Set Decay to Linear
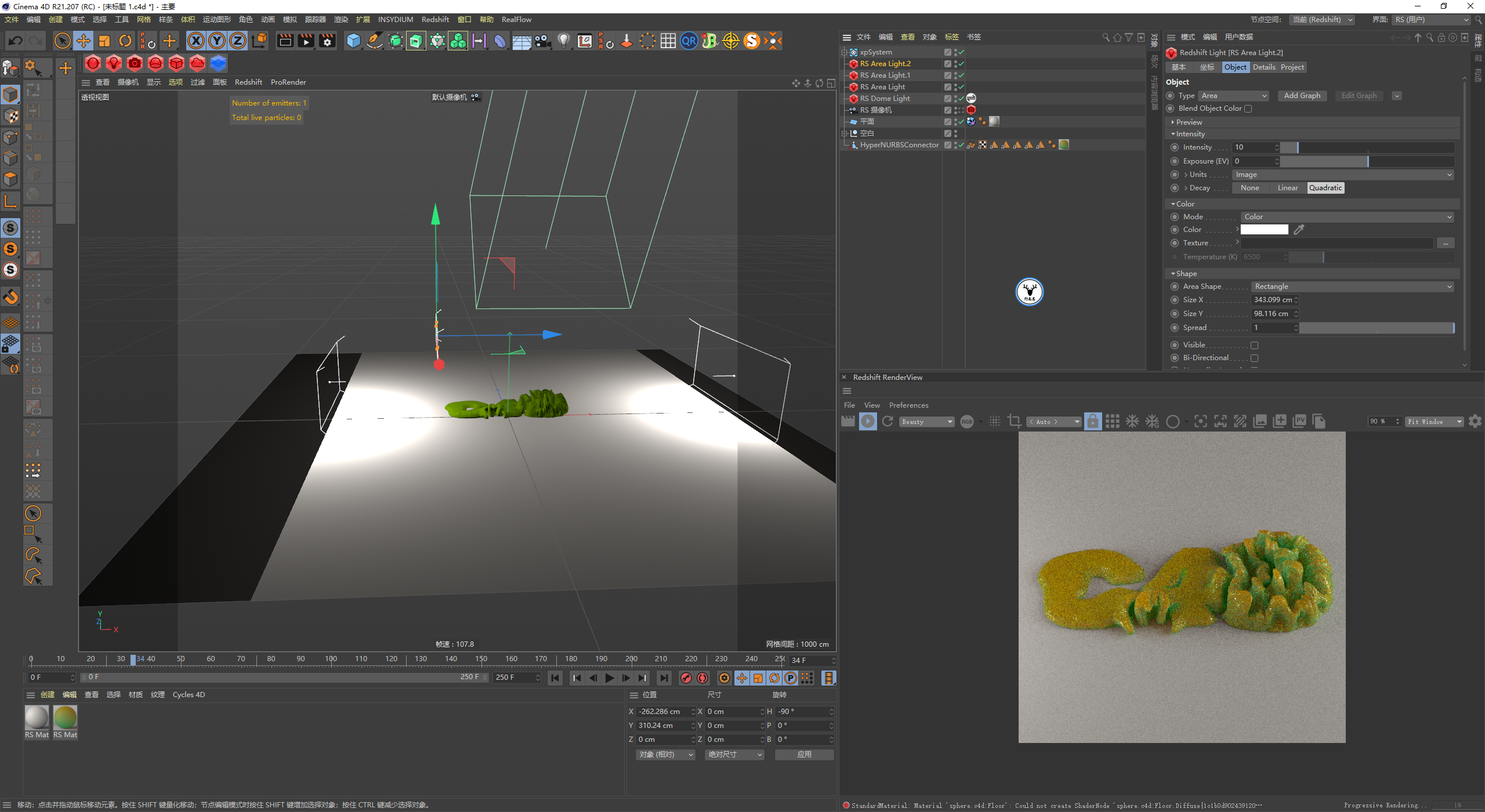Viewport: 1485px width, 812px height. point(1287,188)
